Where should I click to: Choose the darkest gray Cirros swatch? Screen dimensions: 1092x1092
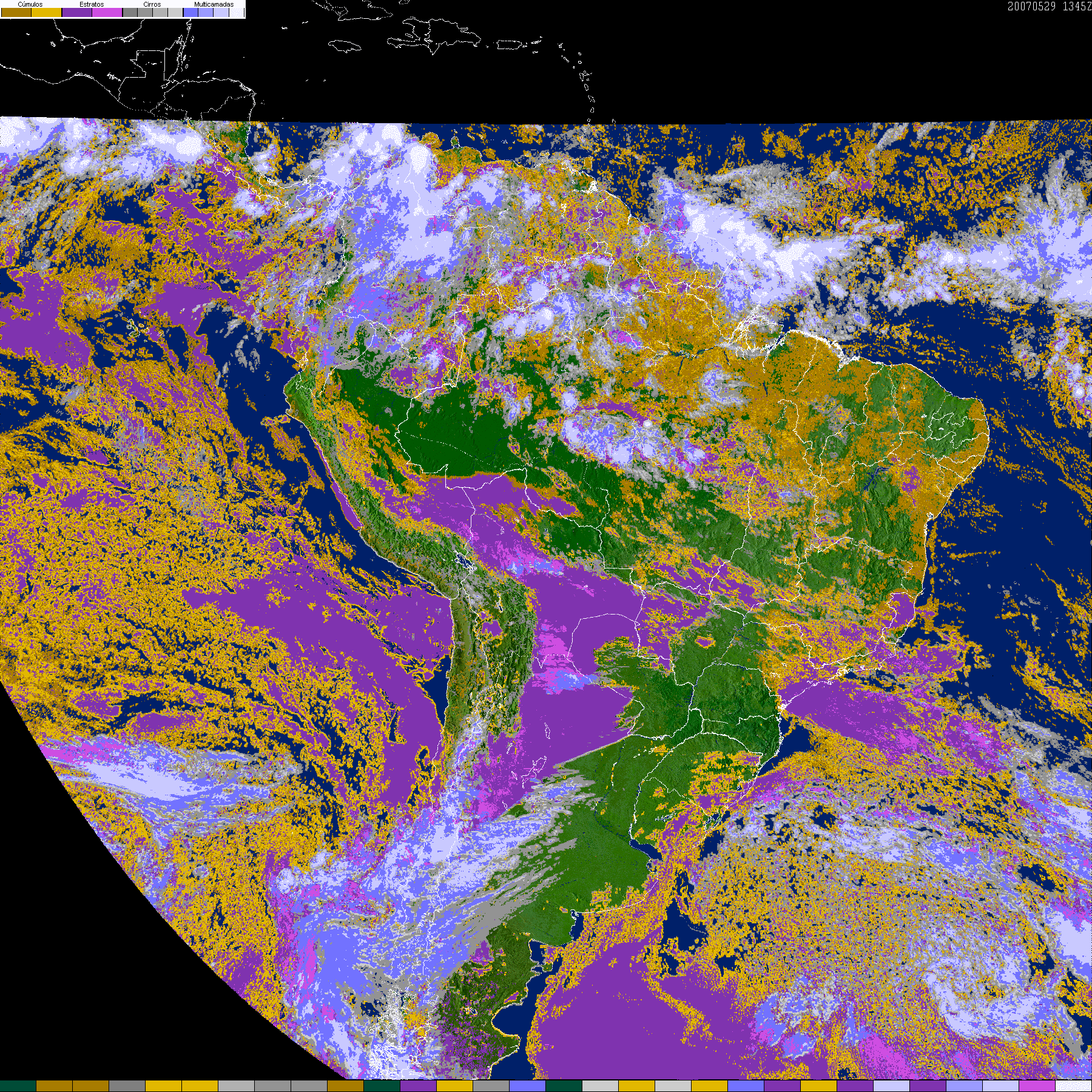pyautogui.click(x=130, y=12)
